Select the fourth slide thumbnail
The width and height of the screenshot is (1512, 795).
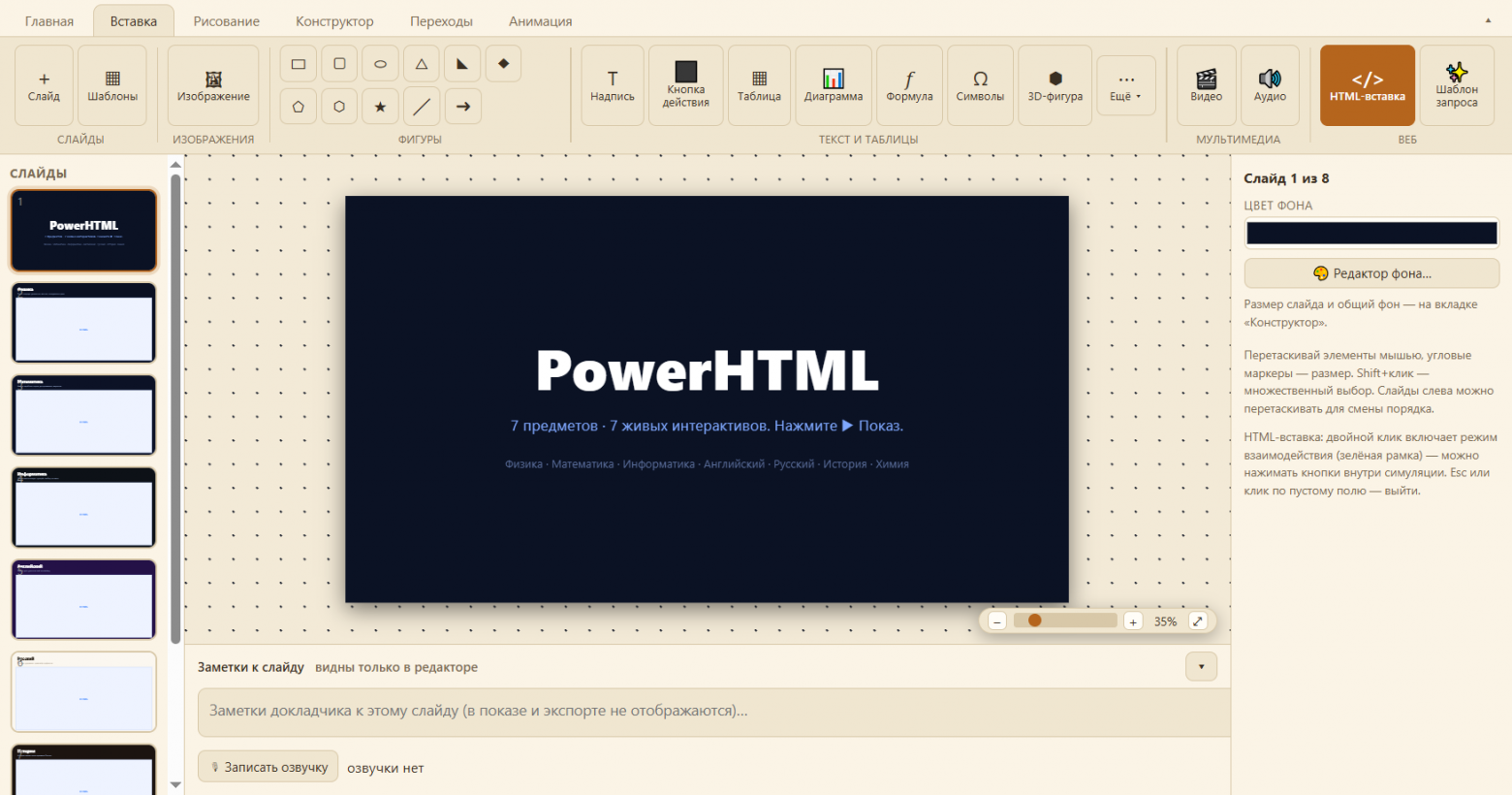click(84, 507)
